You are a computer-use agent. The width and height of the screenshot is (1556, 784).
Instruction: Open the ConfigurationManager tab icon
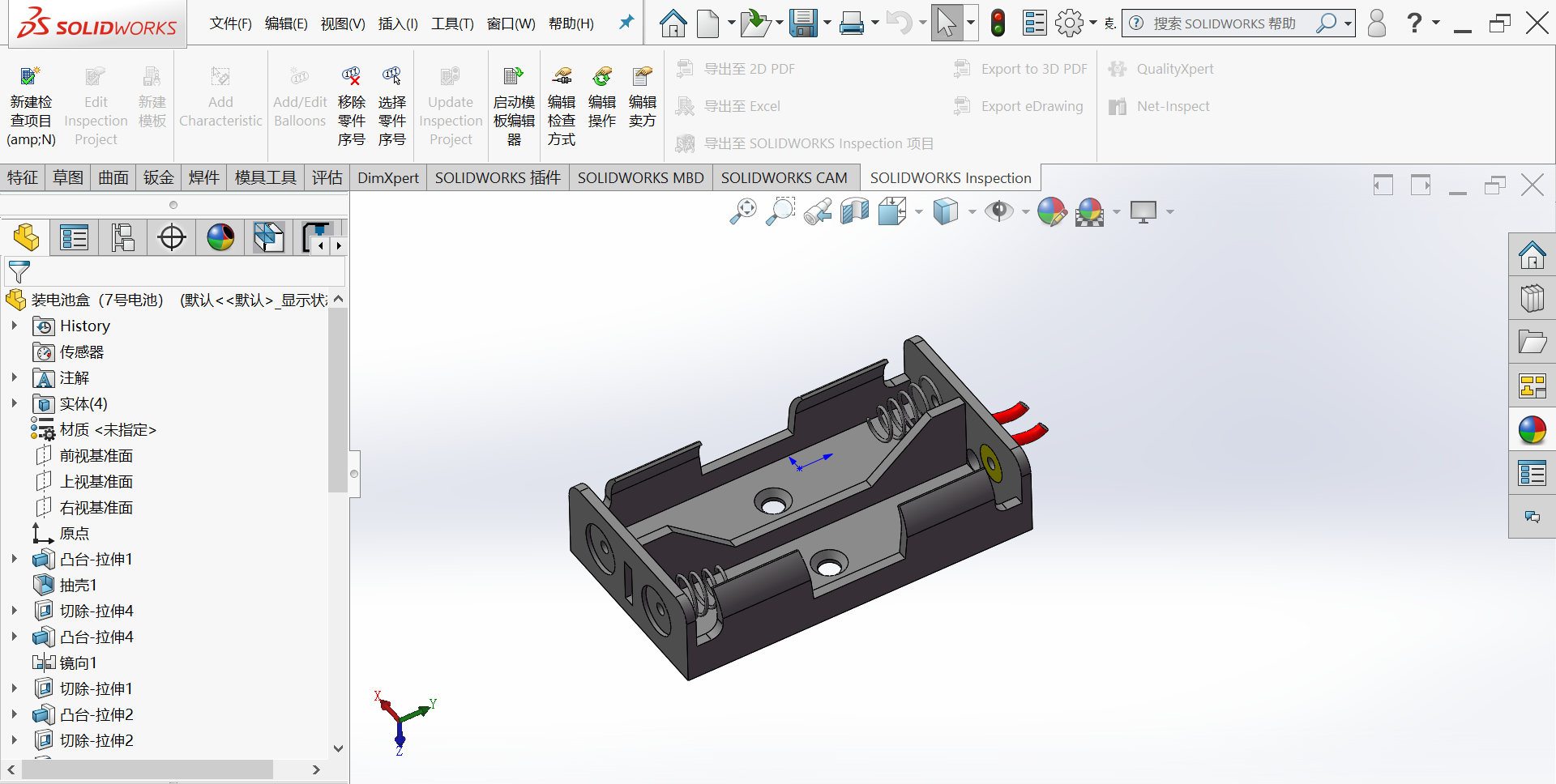[122, 238]
